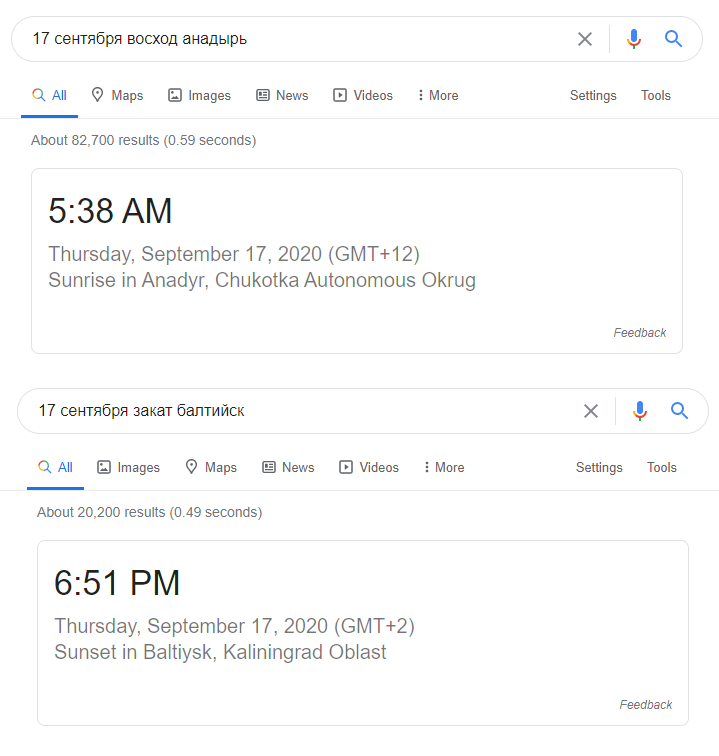
Task: Open Settings in top results bar
Action: [x=593, y=96]
